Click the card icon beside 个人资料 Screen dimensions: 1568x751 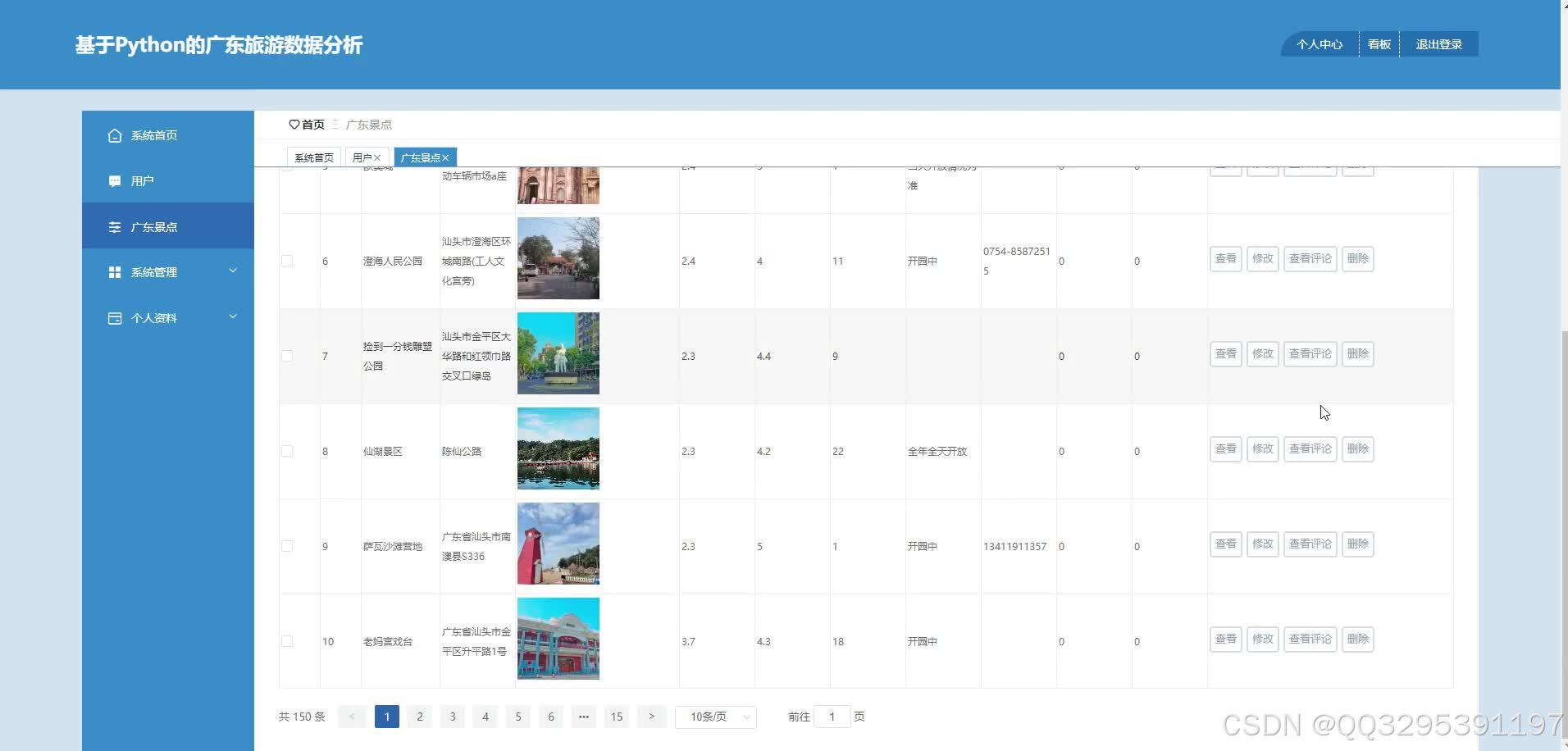click(x=115, y=318)
